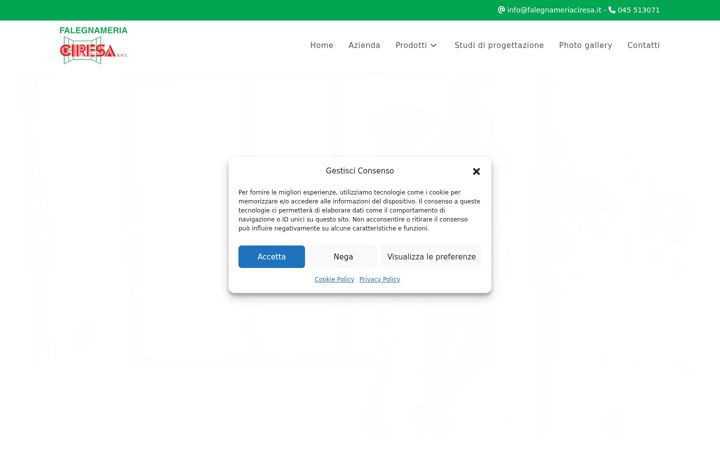Open the Photo gallery page

pyautogui.click(x=585, y=45)
